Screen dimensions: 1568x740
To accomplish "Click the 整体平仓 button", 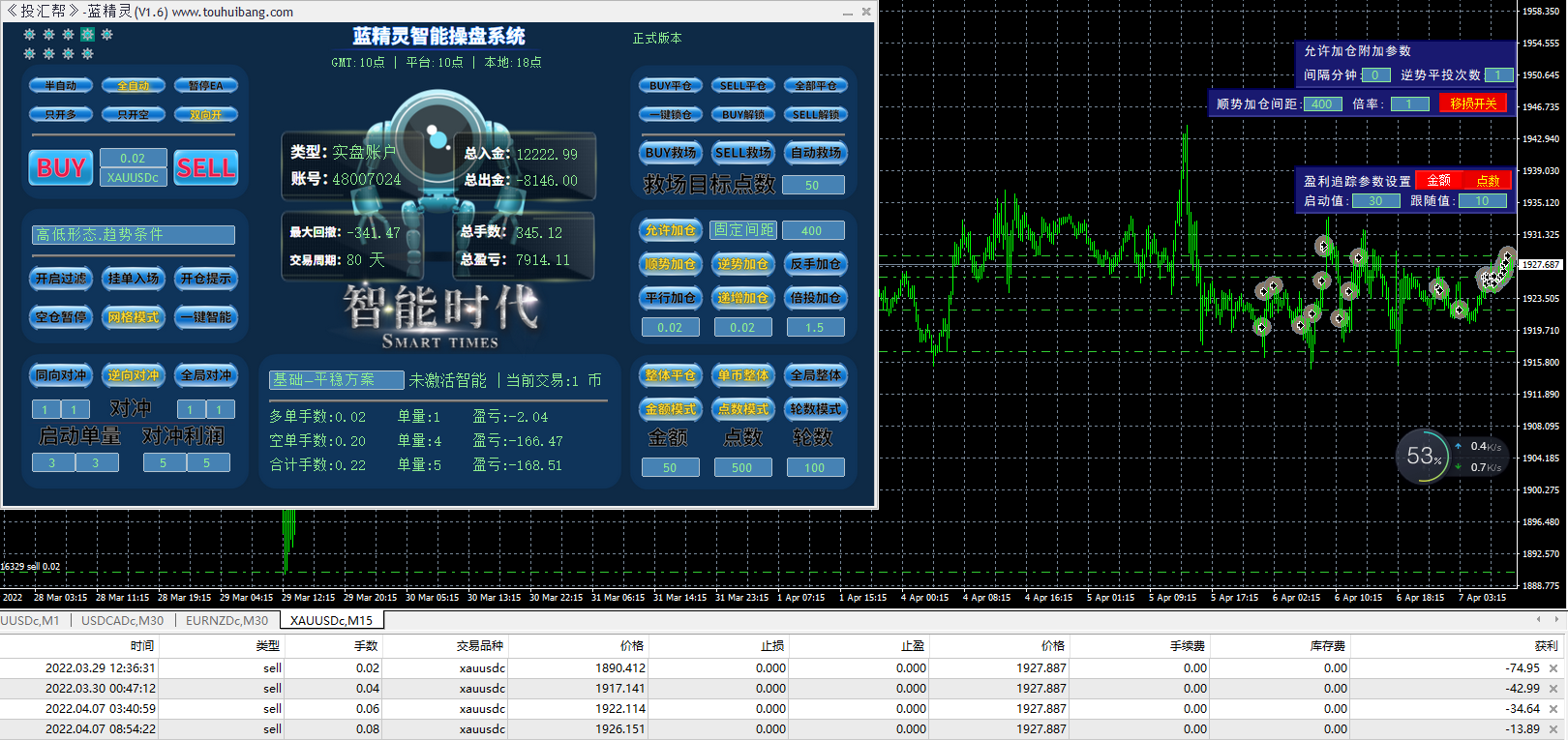I will pos(671,375).
